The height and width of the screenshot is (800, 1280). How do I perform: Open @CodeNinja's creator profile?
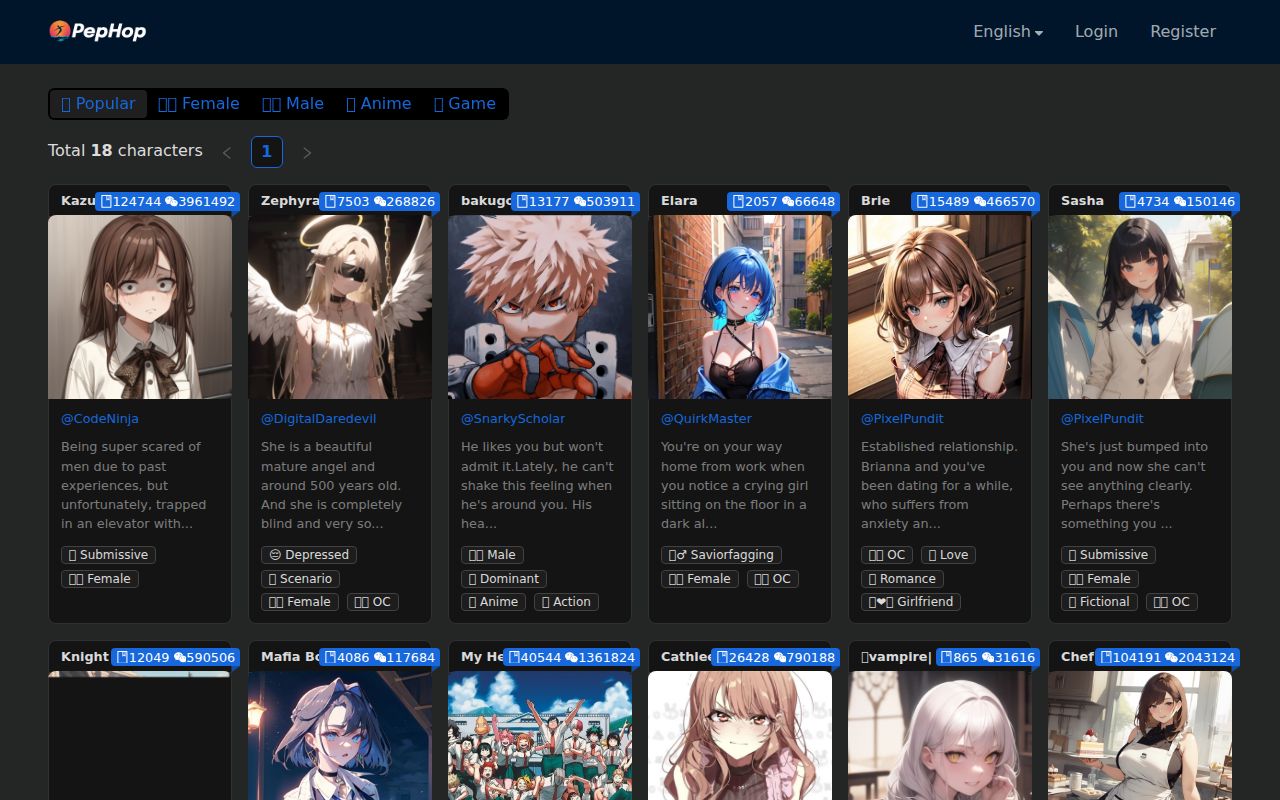coord(100,418)
